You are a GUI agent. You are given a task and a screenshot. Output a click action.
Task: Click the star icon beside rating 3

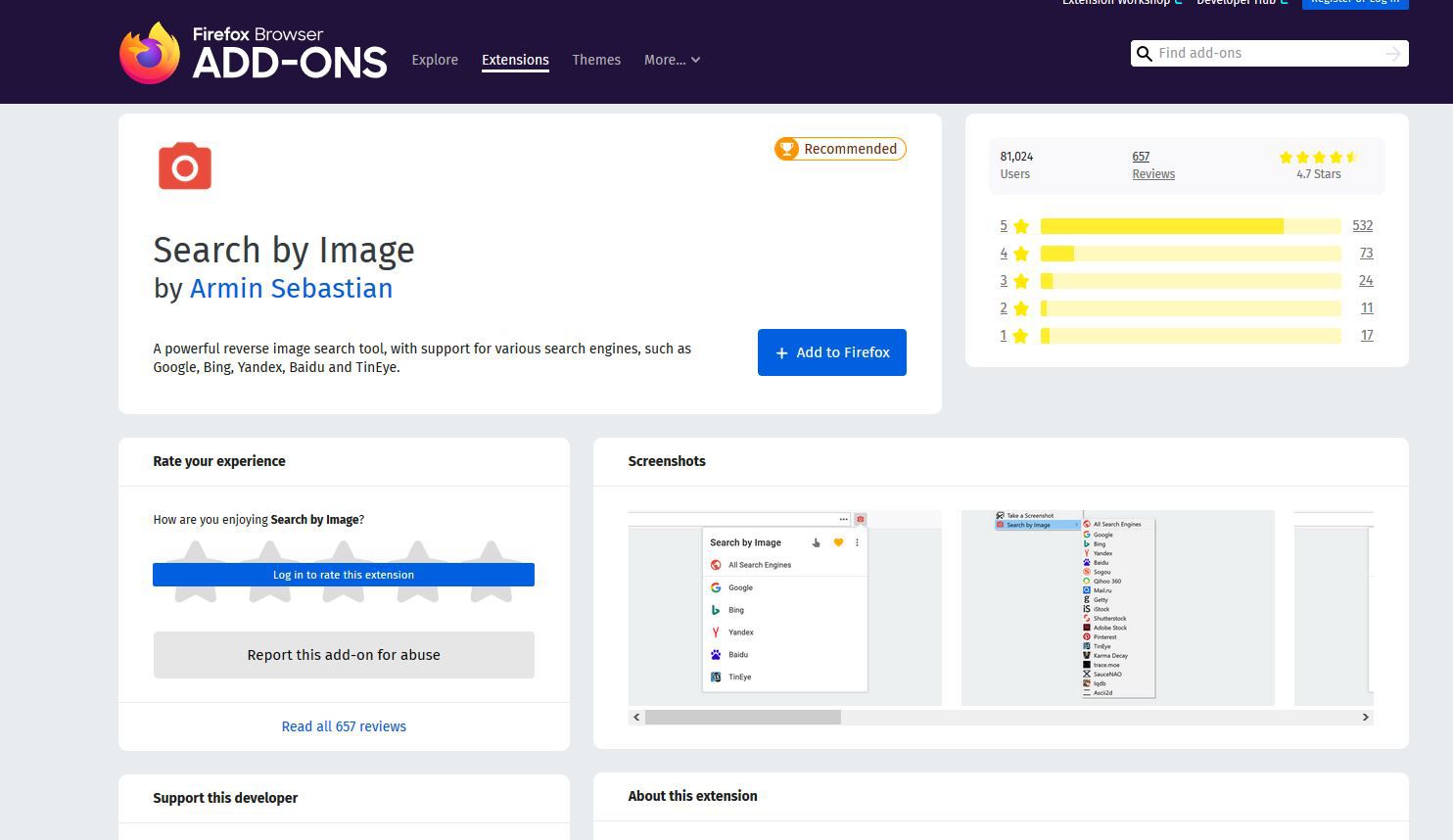tap(1021, 281)
